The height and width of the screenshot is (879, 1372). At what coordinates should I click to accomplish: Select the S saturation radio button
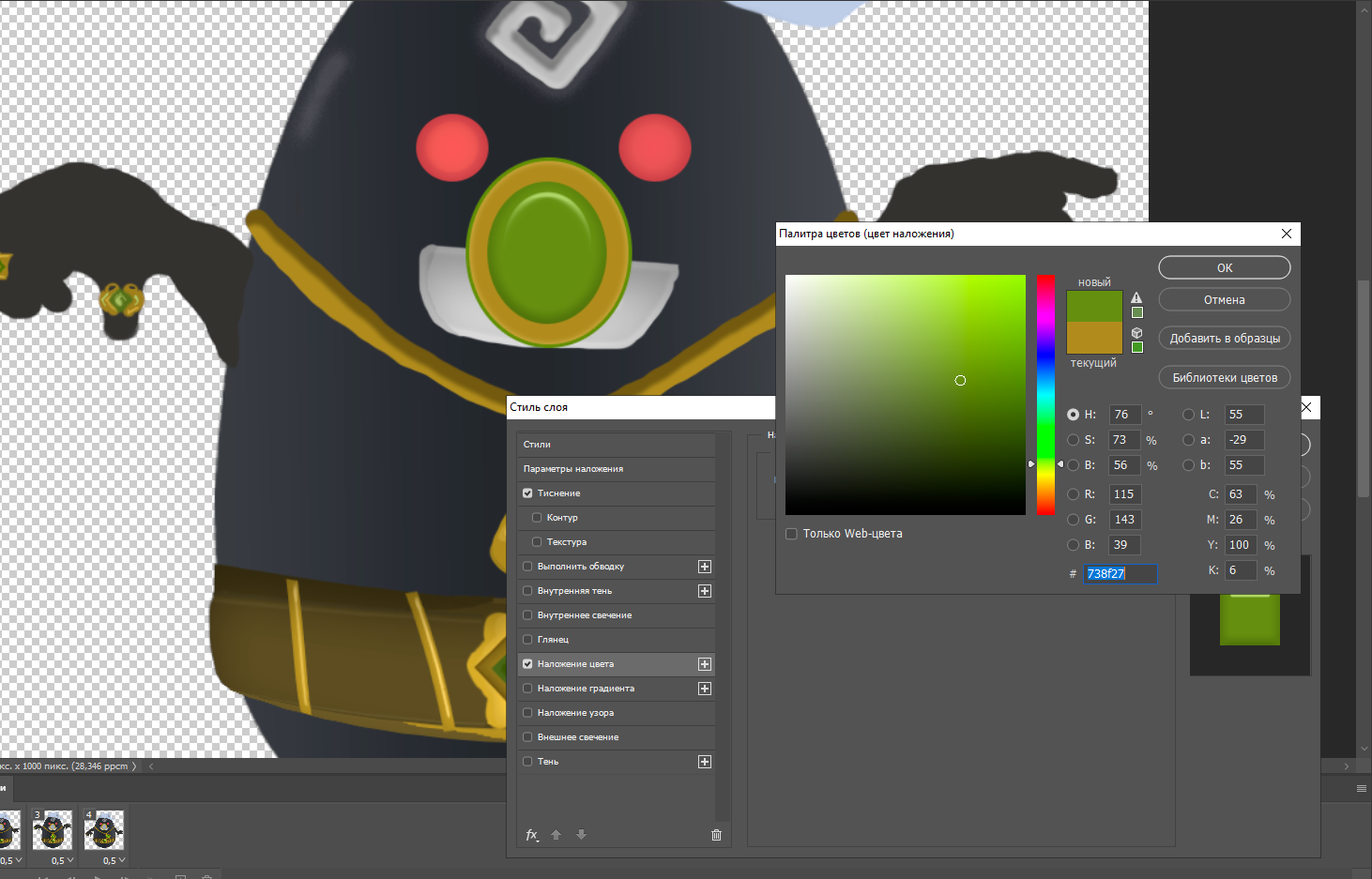[x=1073, y=440]
